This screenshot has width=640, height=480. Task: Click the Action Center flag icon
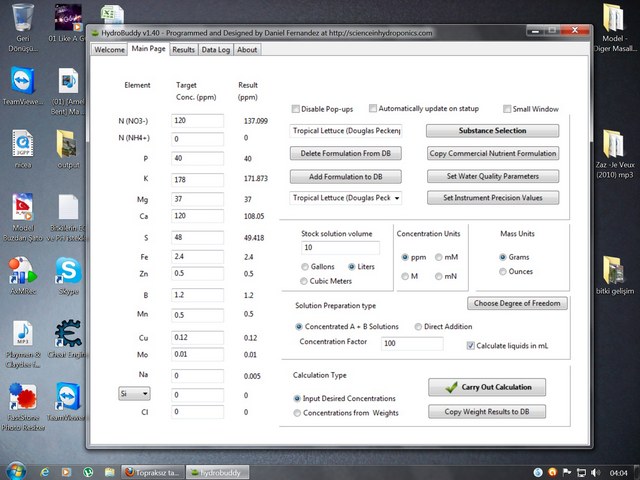[567, 473]
